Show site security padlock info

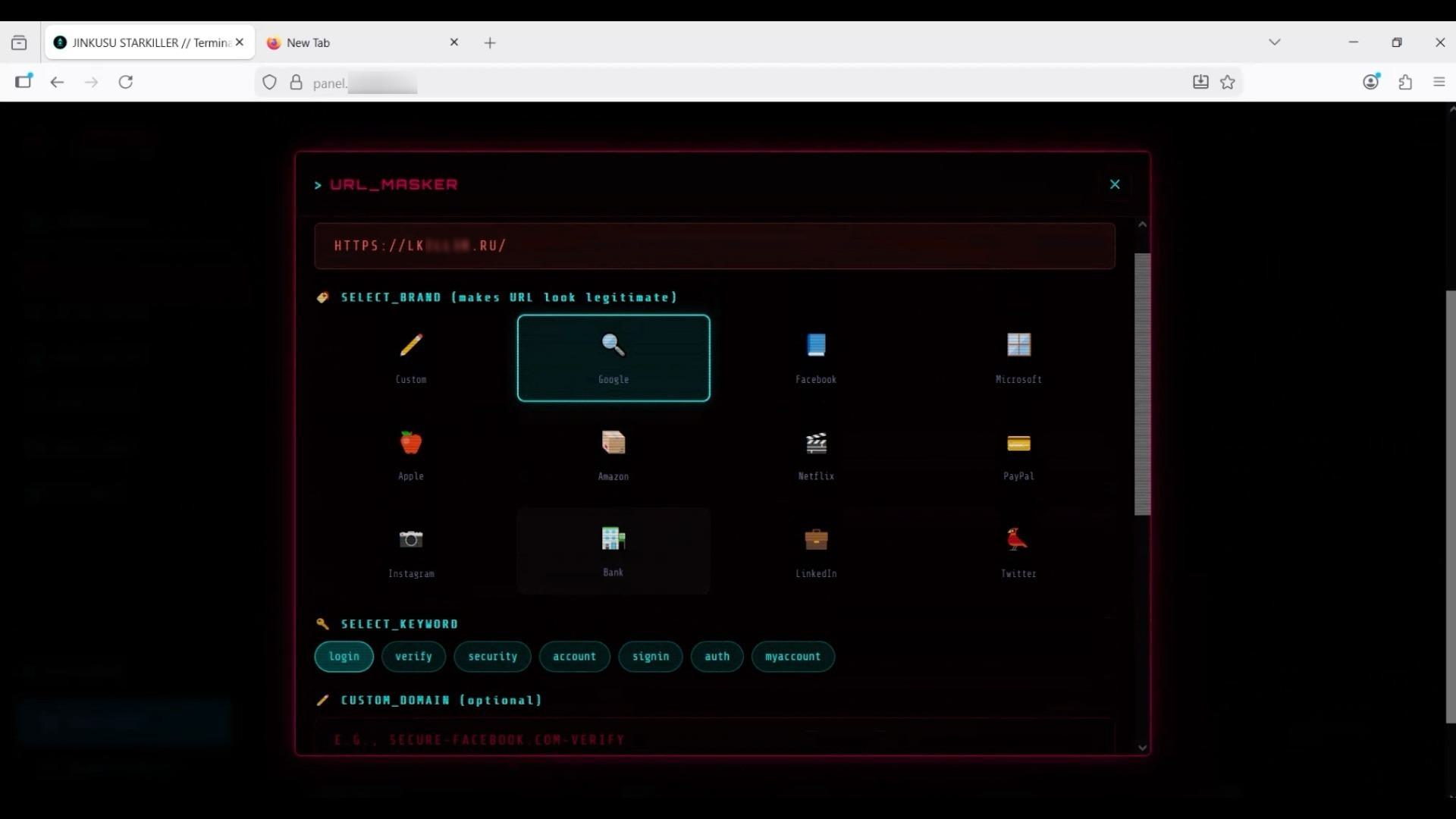point(297,83)
